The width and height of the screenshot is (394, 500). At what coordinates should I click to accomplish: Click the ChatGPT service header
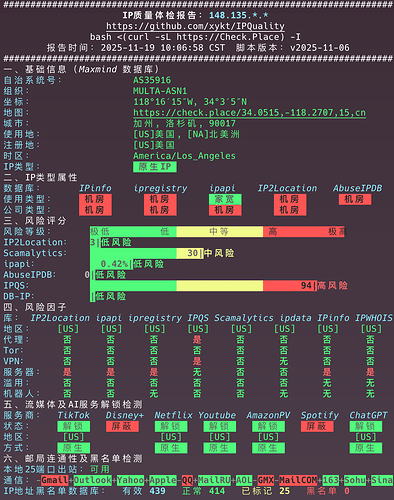368,415
